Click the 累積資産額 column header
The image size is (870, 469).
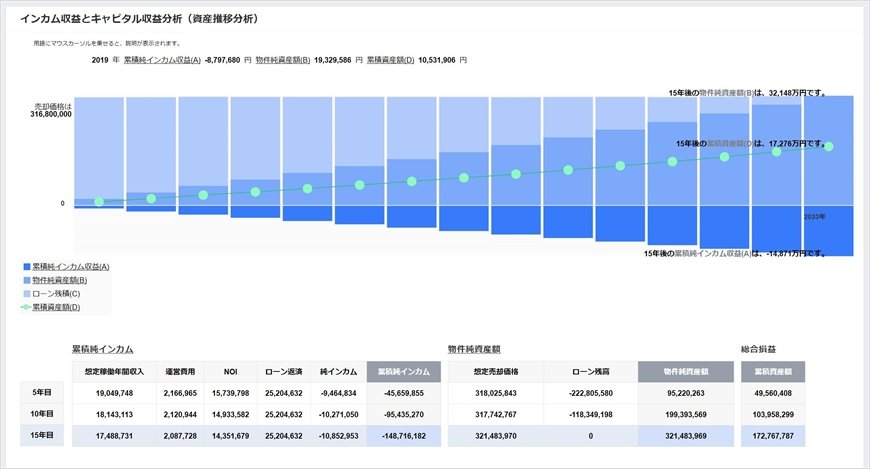tap(772, 372)
